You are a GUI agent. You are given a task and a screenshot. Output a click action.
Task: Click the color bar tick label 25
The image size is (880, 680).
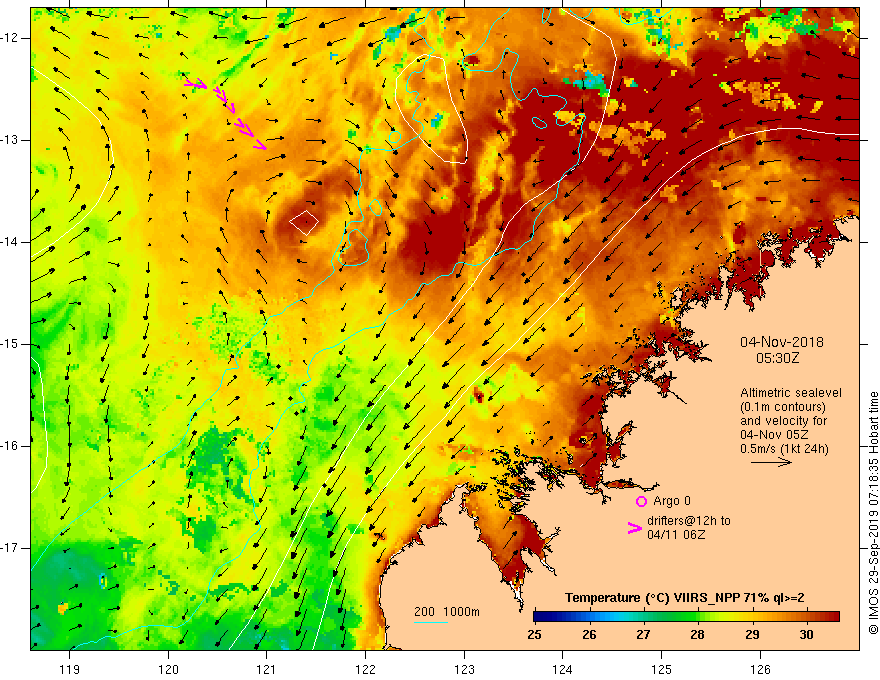click(x=534, y=635)
